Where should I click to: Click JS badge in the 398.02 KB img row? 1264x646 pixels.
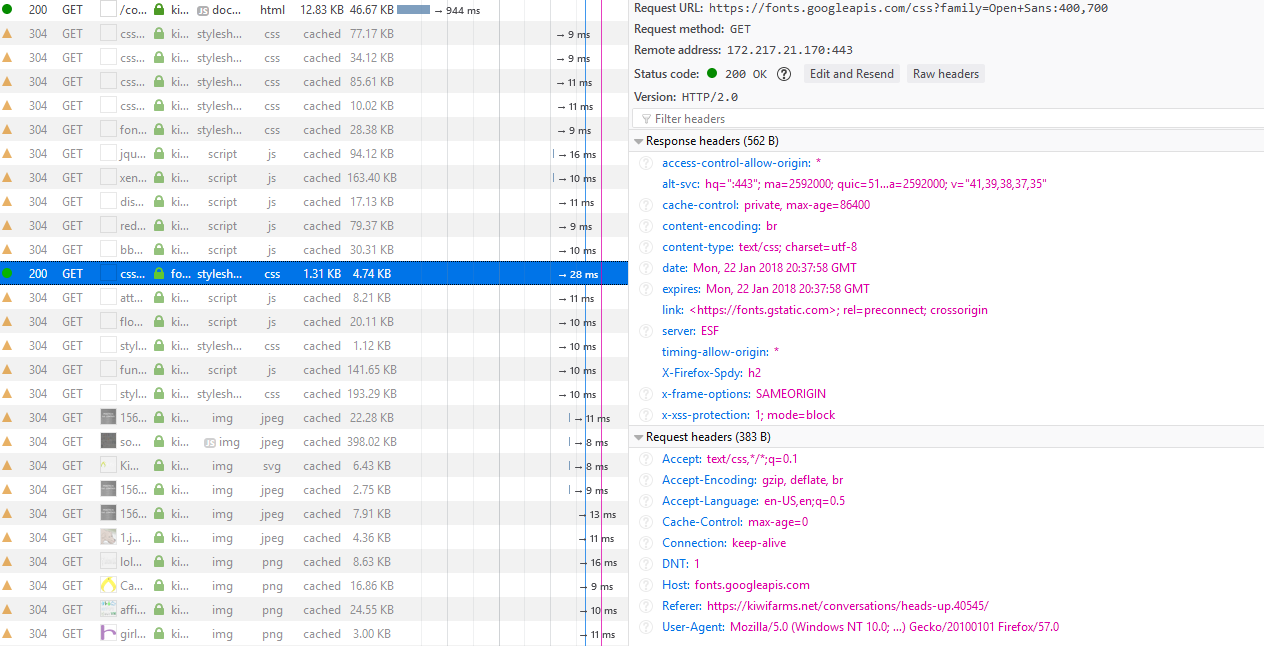pos(210,442)
